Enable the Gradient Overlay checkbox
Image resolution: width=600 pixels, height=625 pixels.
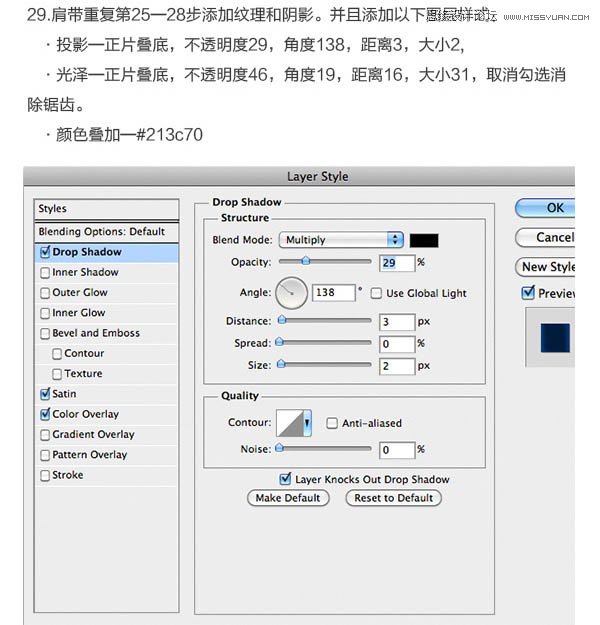point(45,435)
